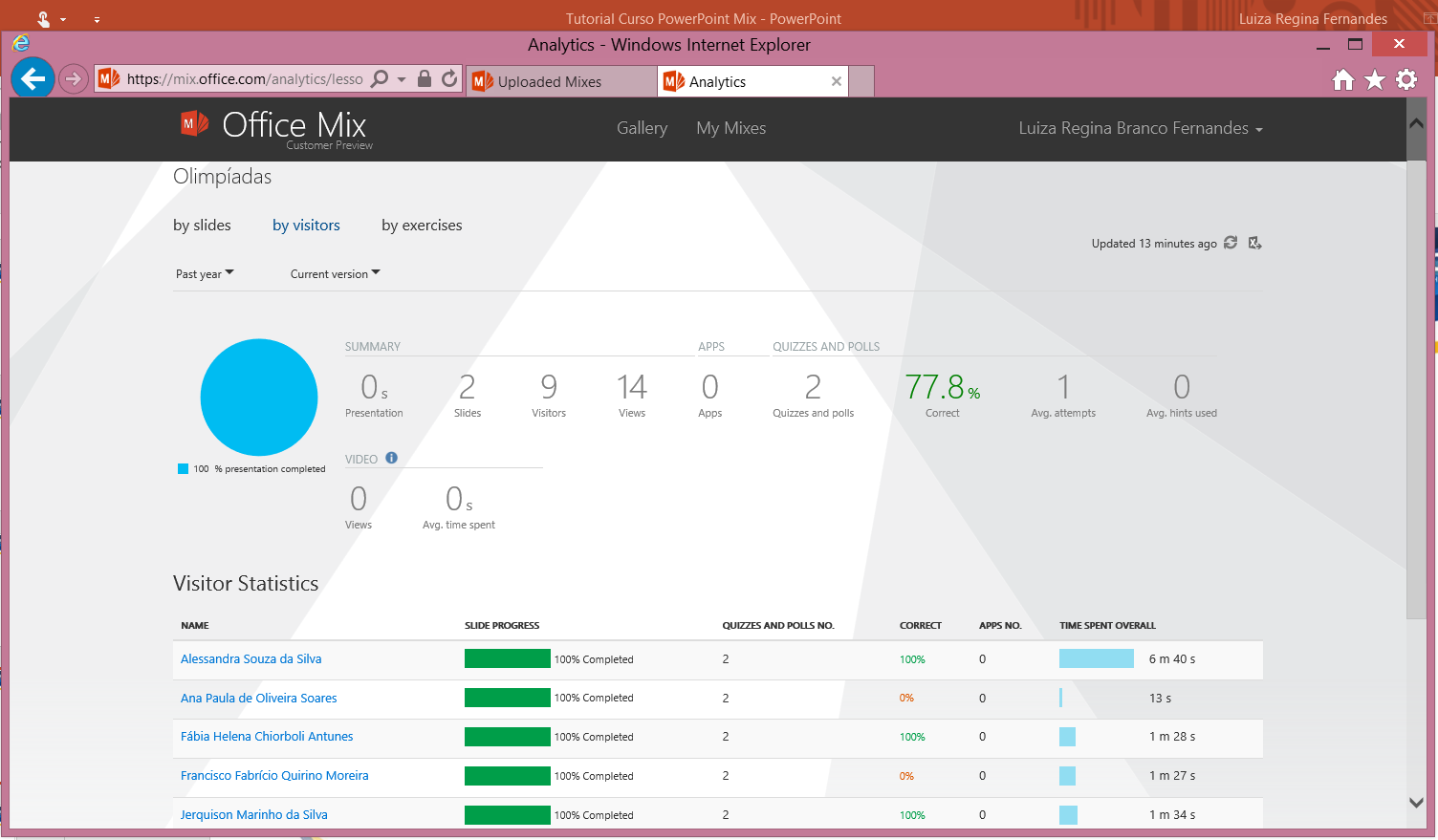The width and height of the screenshot is (1438, 840).
Task: Click the 77.8% Correct value
Action: (943, 387)
